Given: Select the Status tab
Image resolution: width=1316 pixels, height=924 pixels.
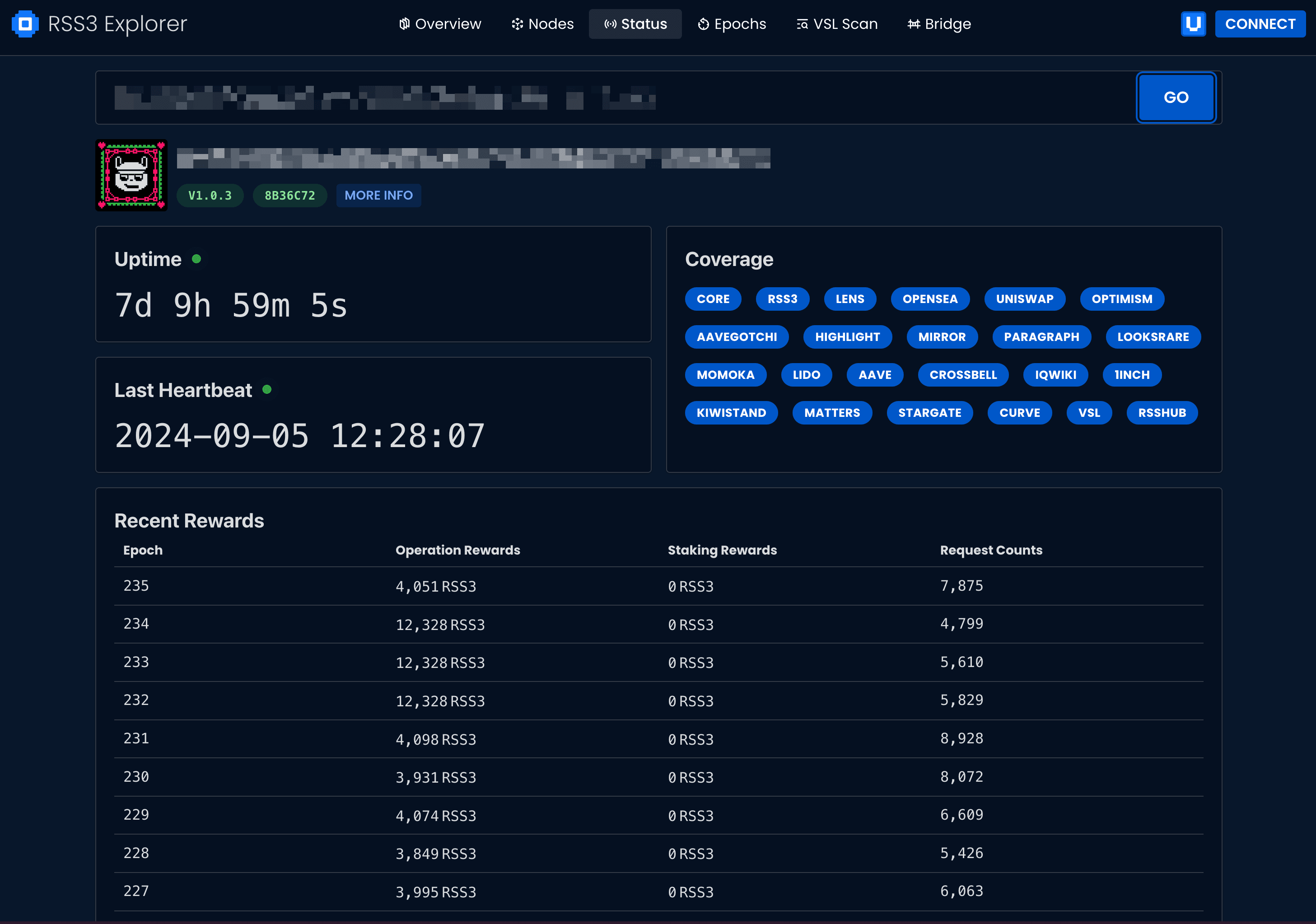Looking at the screenshot, I should (x=635, y=23).
